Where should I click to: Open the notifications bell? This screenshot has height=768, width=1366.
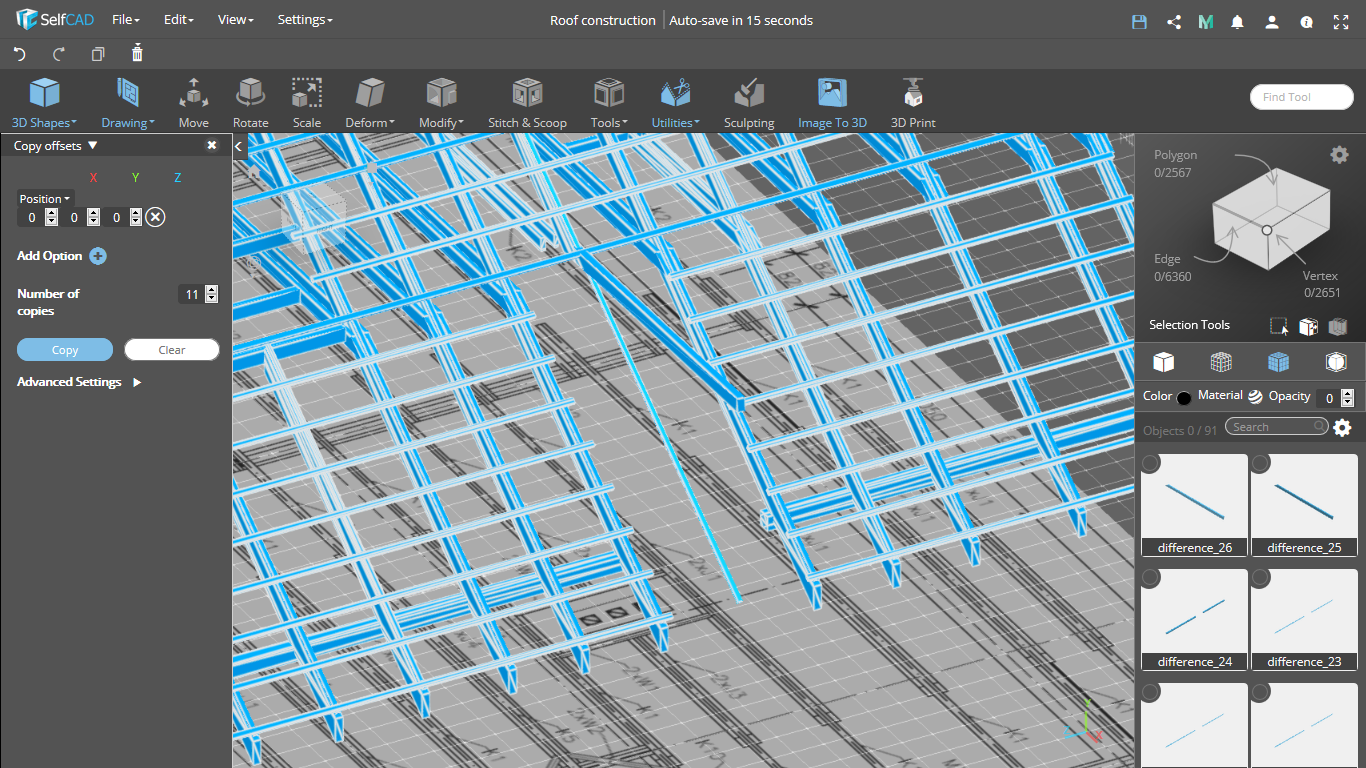point(1238,21)
